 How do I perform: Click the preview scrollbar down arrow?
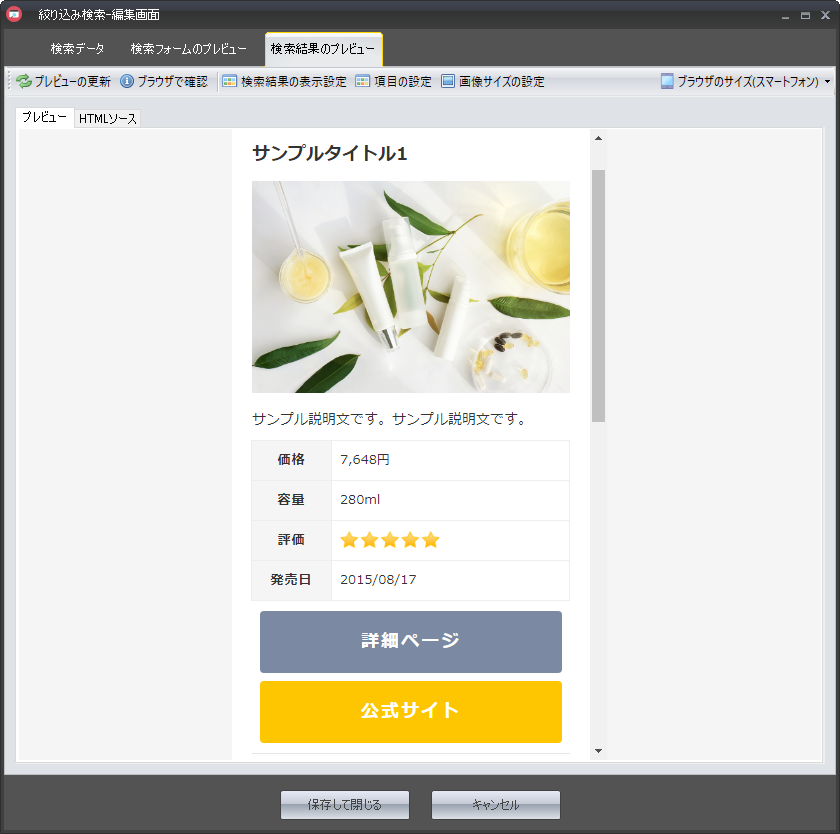point(598,750)
